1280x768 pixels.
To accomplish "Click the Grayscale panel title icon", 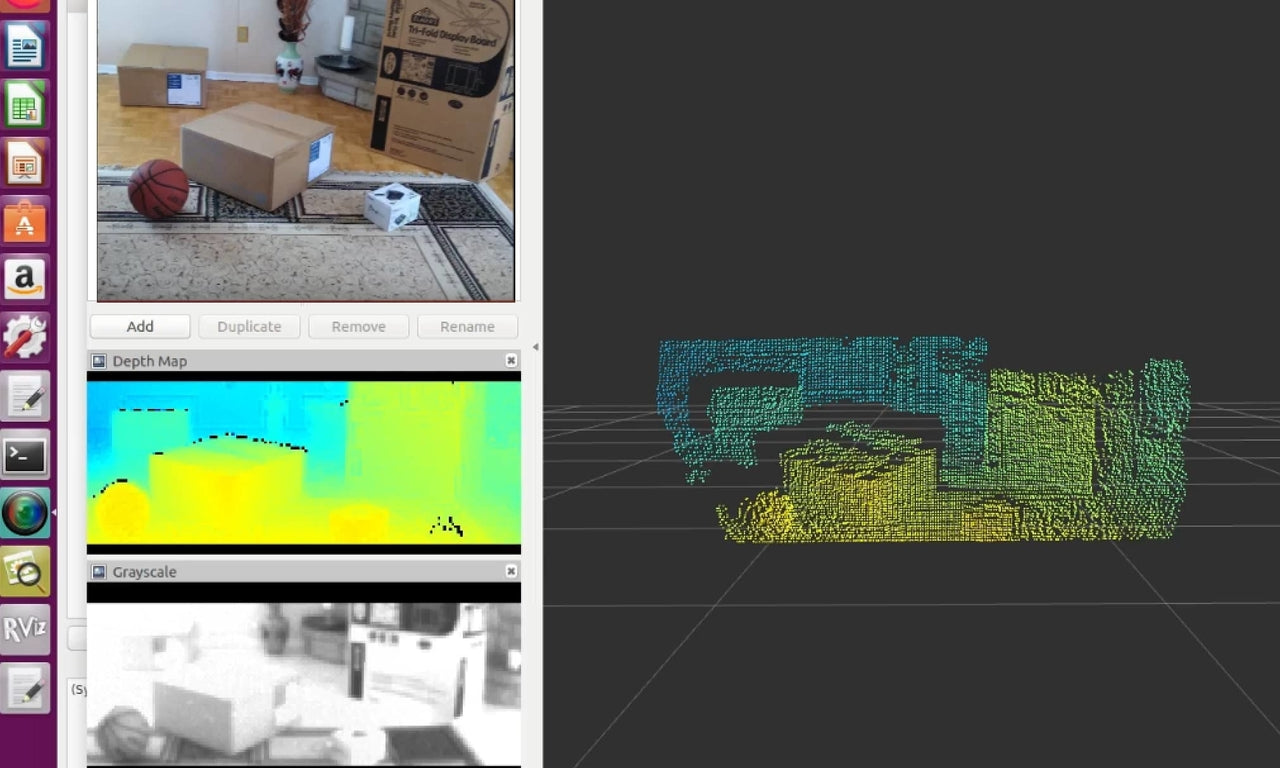I will (x=98, y=571).
